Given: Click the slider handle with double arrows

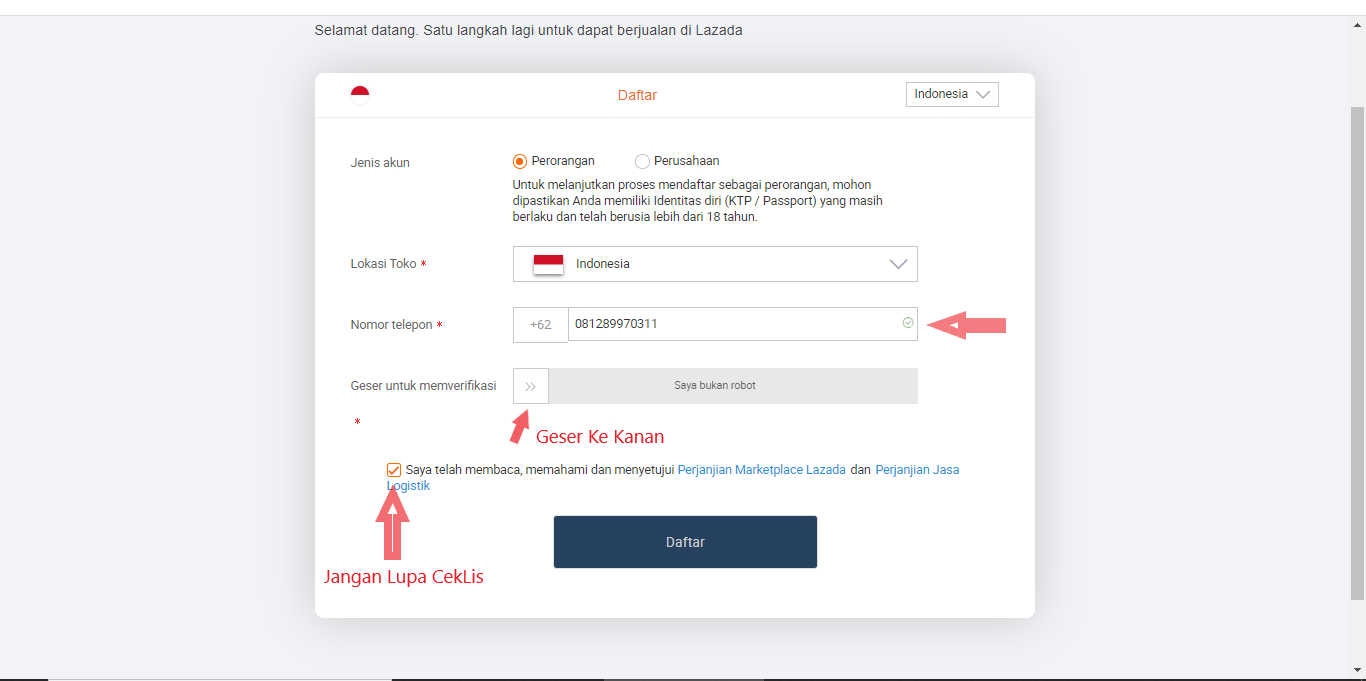Looking at the screenshot, I should click(x=531, y=386).
